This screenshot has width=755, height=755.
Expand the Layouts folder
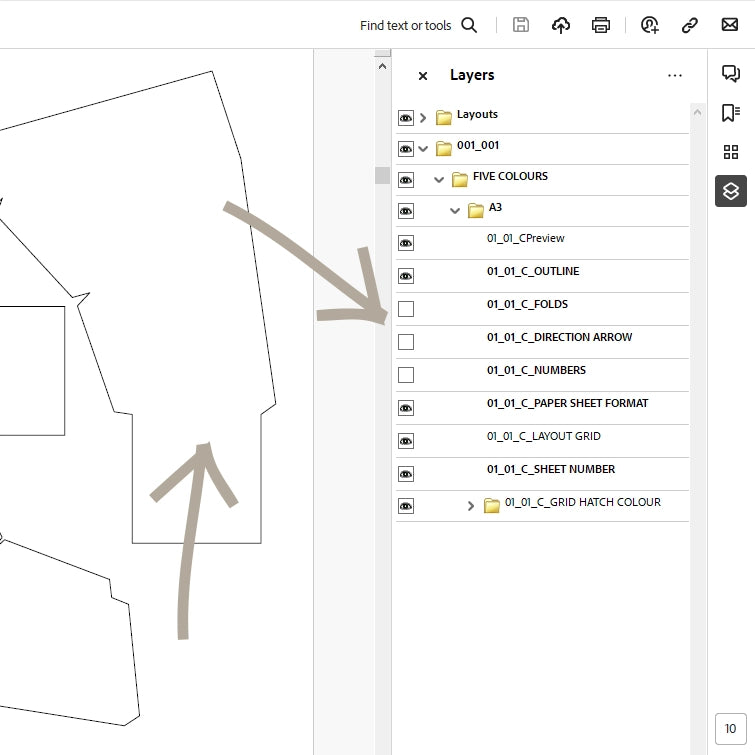tap(423, 117)
